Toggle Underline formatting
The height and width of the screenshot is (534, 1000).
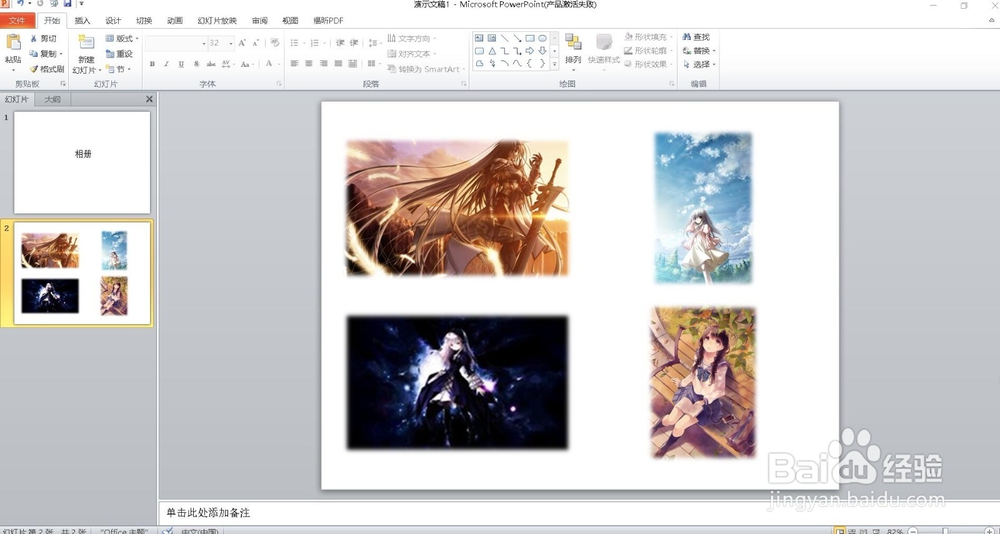coord(181,64)
